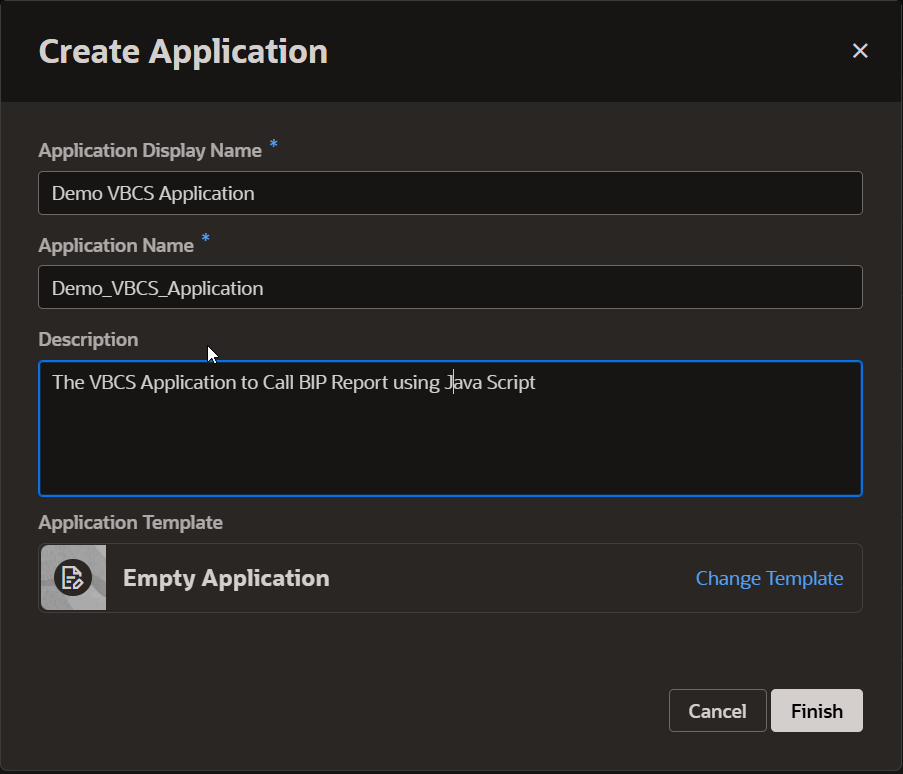Click the Application Template label
This screenshot has width=903, height=774.
131,522
